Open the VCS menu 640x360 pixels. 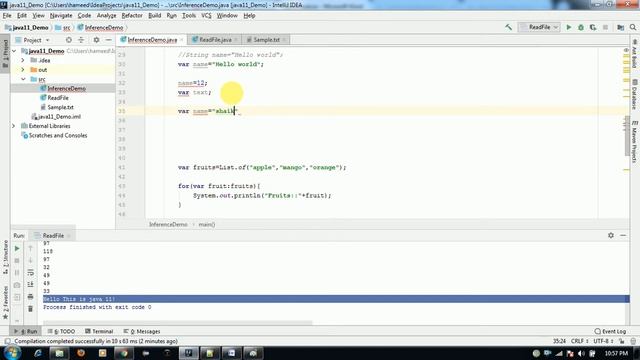coord(206,16)
